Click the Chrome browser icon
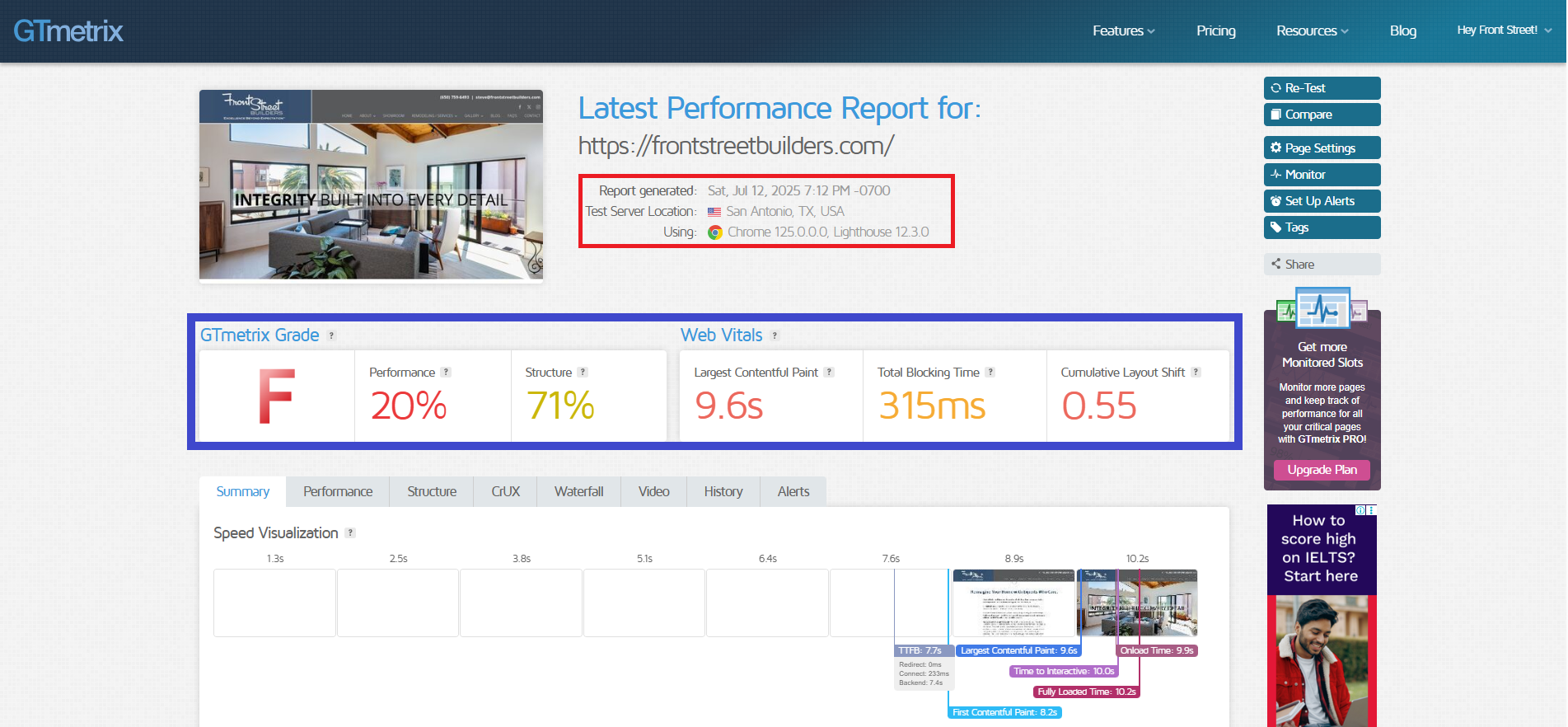The width and height of the screenshot is (1568, 727). pos(715,232)
